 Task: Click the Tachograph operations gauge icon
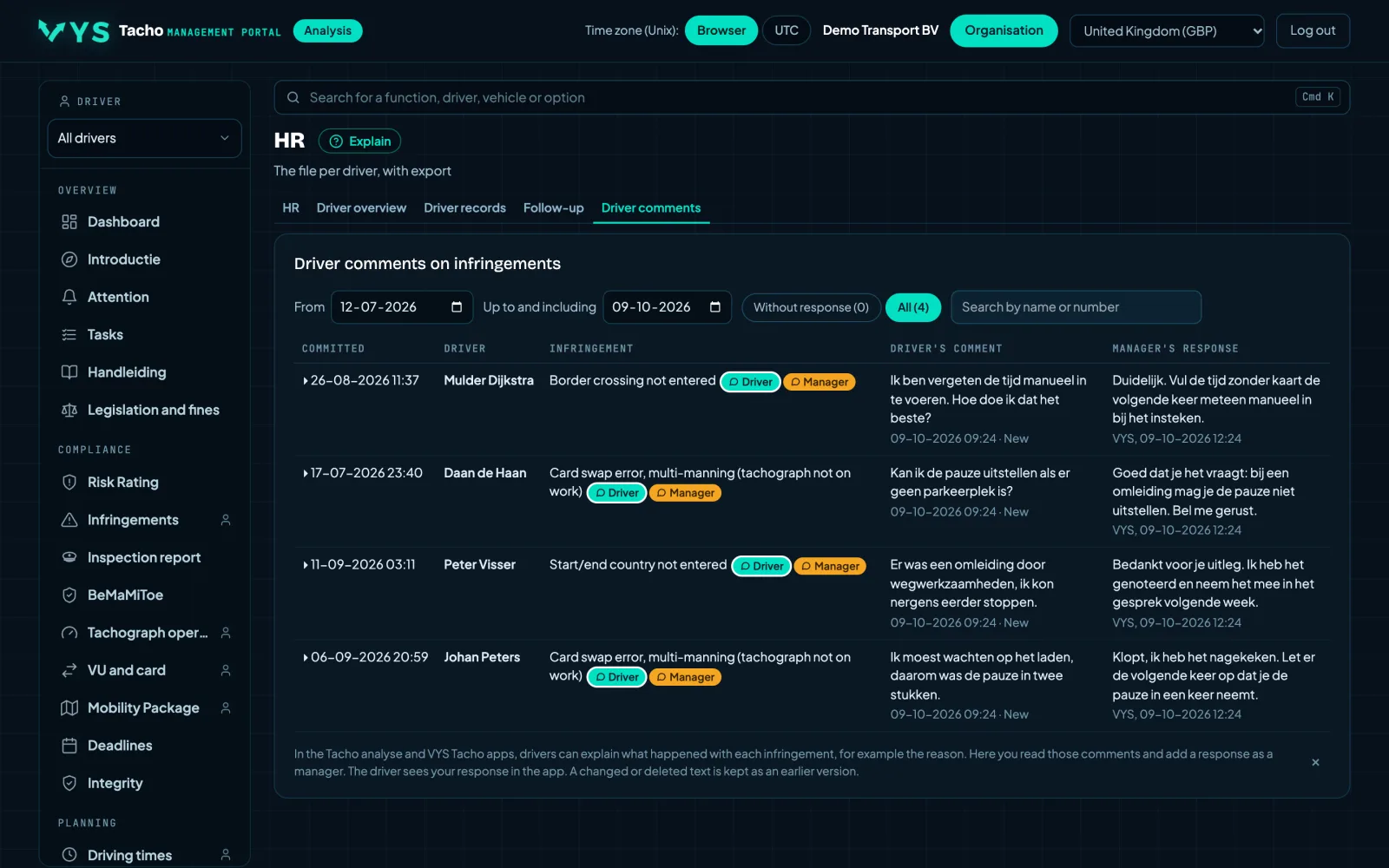[x=69, y=633]
